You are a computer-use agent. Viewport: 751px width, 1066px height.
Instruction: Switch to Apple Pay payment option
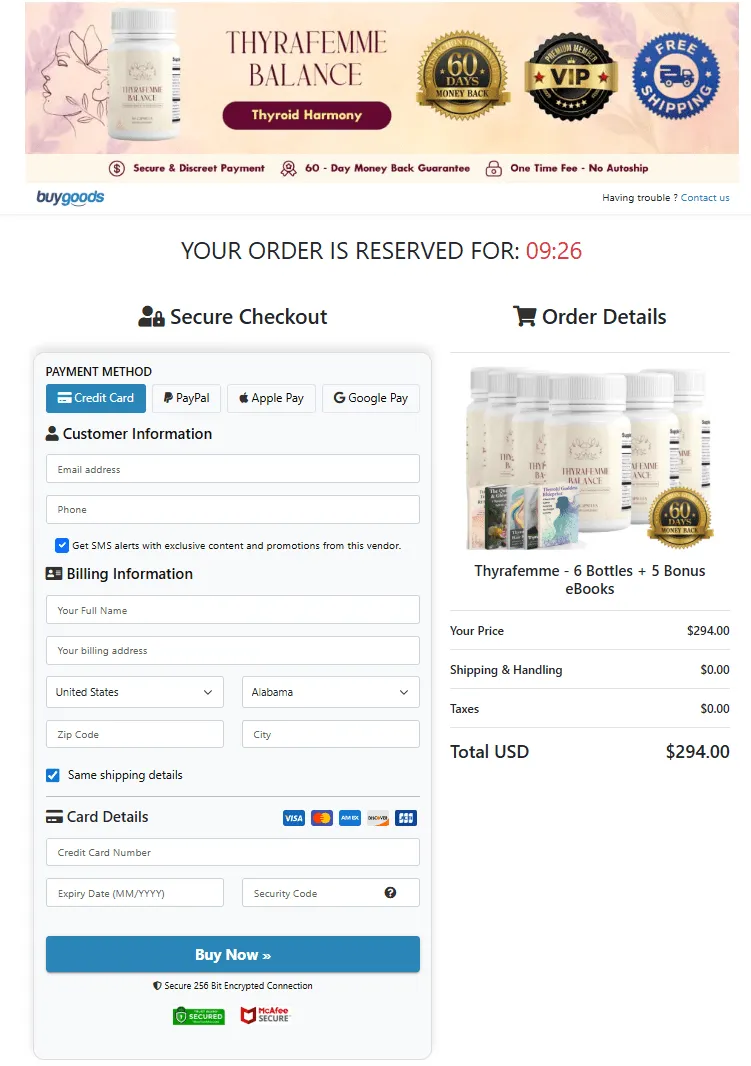click(271, 398)
